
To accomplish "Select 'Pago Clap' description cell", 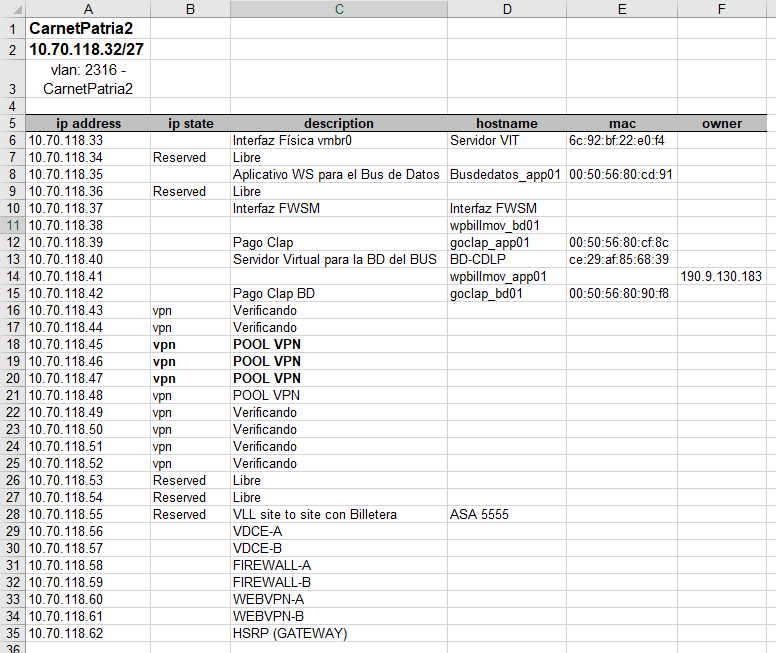I will tap(339, 243).
